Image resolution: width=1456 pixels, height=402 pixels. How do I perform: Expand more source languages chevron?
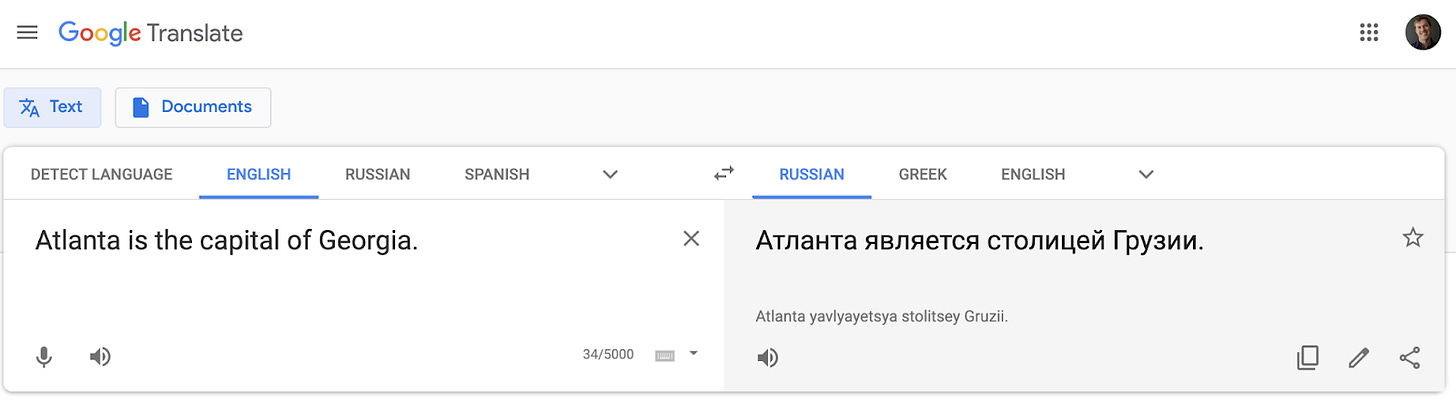[x=610, y=174]
